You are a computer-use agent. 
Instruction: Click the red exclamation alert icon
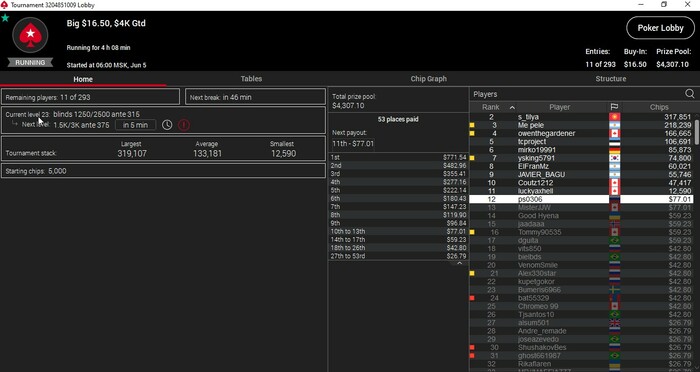(x=183, y=125)
